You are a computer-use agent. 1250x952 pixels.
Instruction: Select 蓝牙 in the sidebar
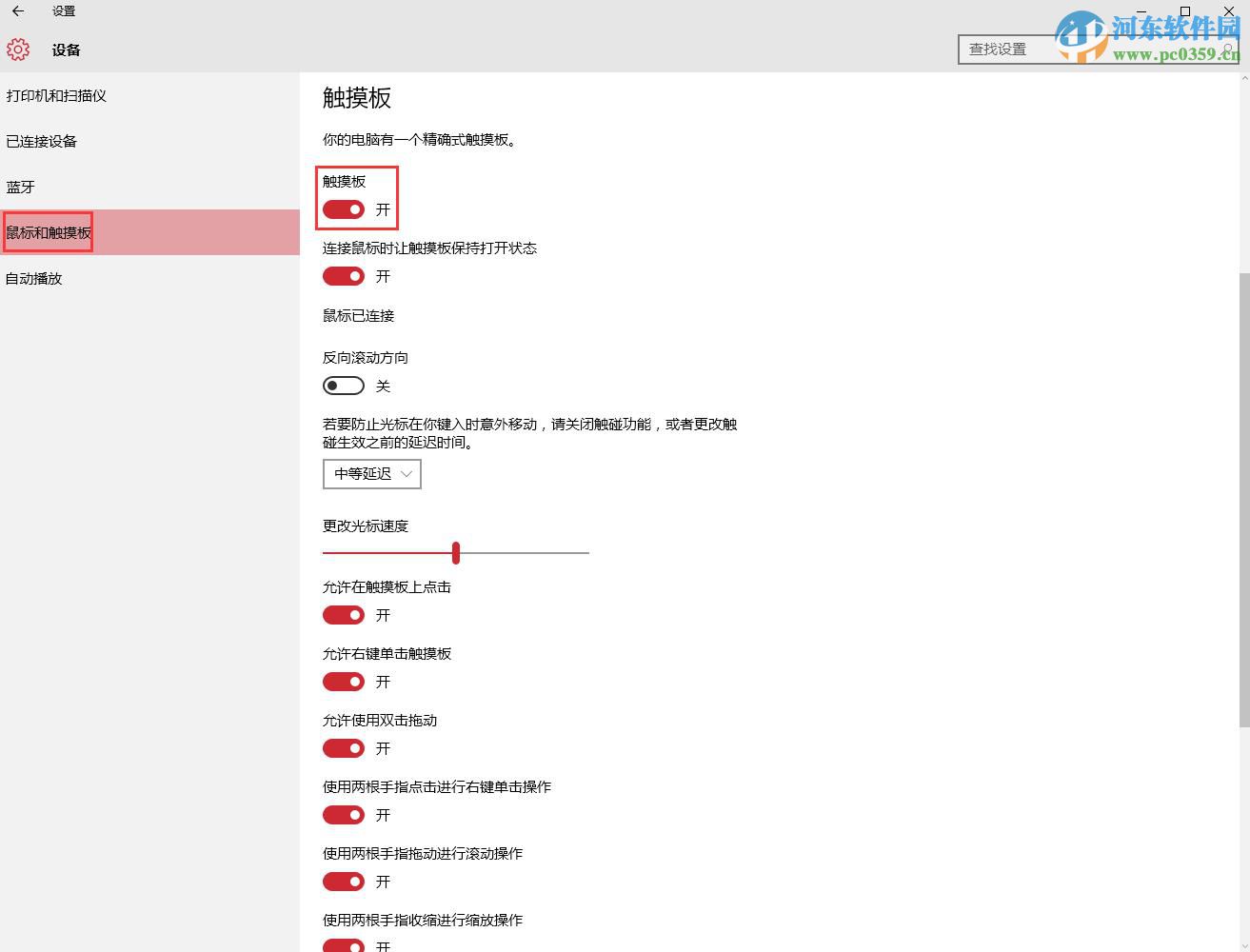coord(21,187)
